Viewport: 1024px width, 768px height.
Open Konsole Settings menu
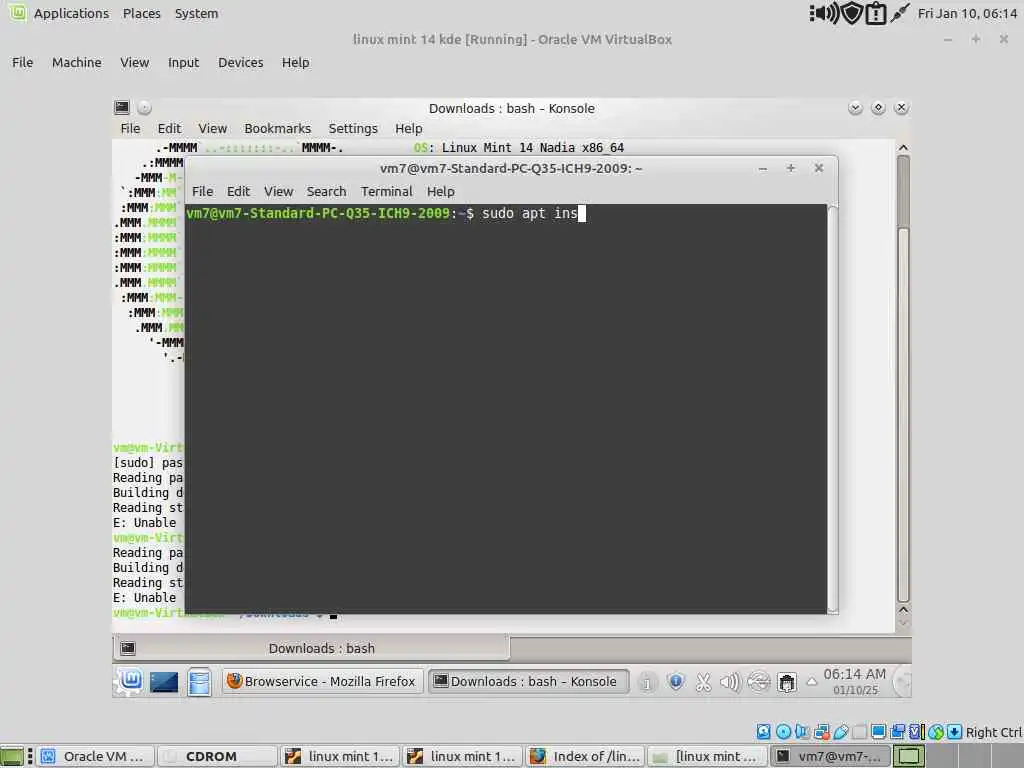click(353, 129)
